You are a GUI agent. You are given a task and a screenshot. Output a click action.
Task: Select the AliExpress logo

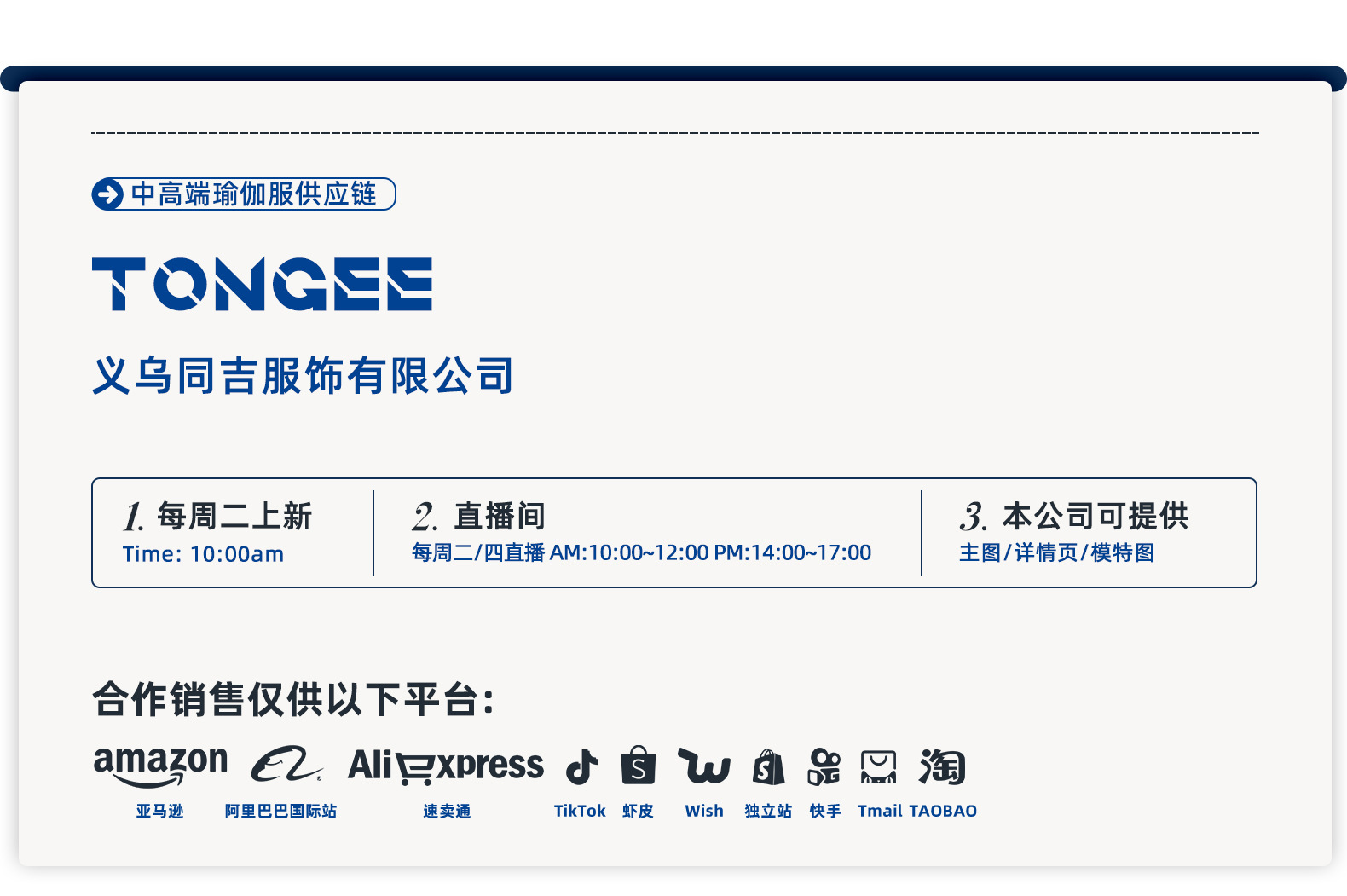point(445,766)
